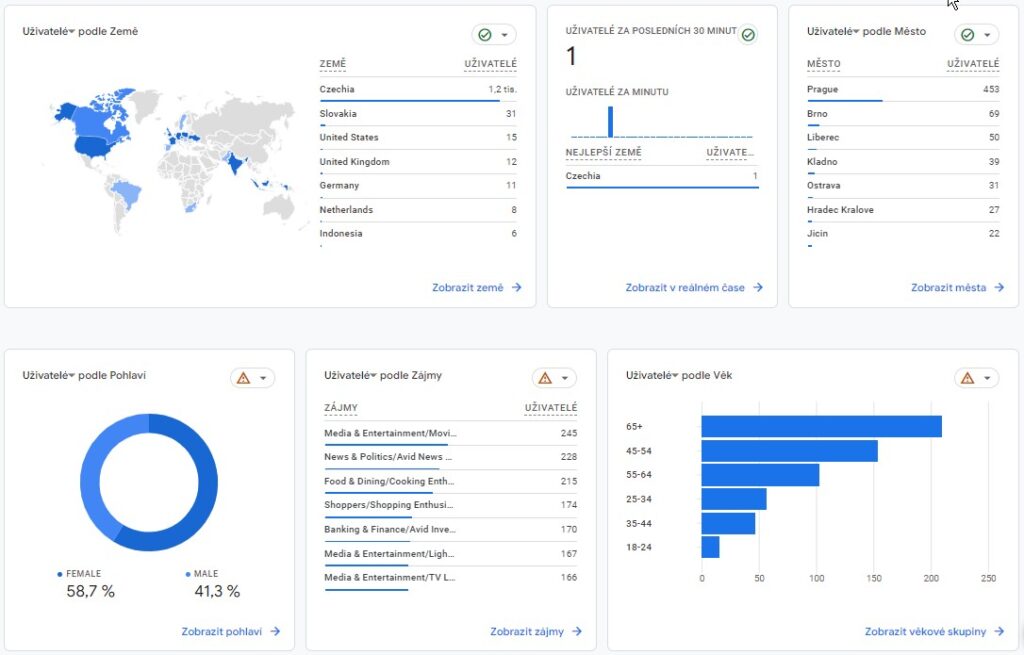Click the green check status icon in the Země card
Screen dimensions: 1024x655
coord(485,35)
